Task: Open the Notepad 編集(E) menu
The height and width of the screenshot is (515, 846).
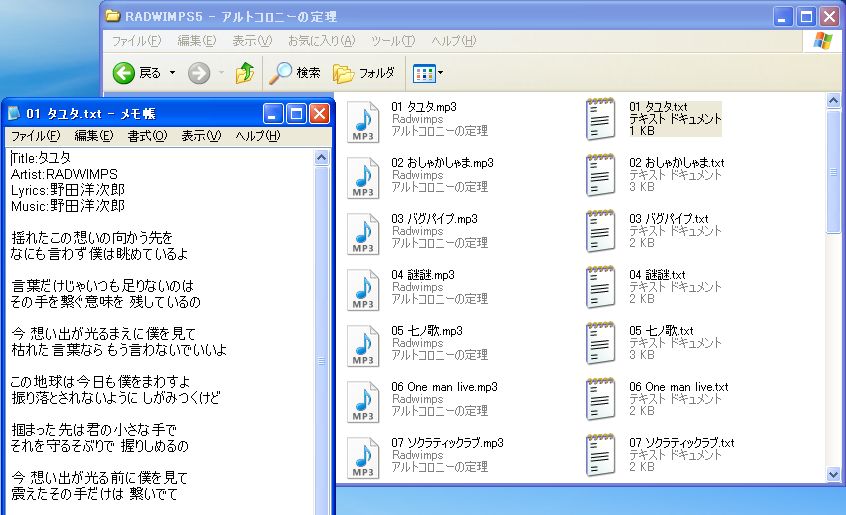Action: point(94,136)
